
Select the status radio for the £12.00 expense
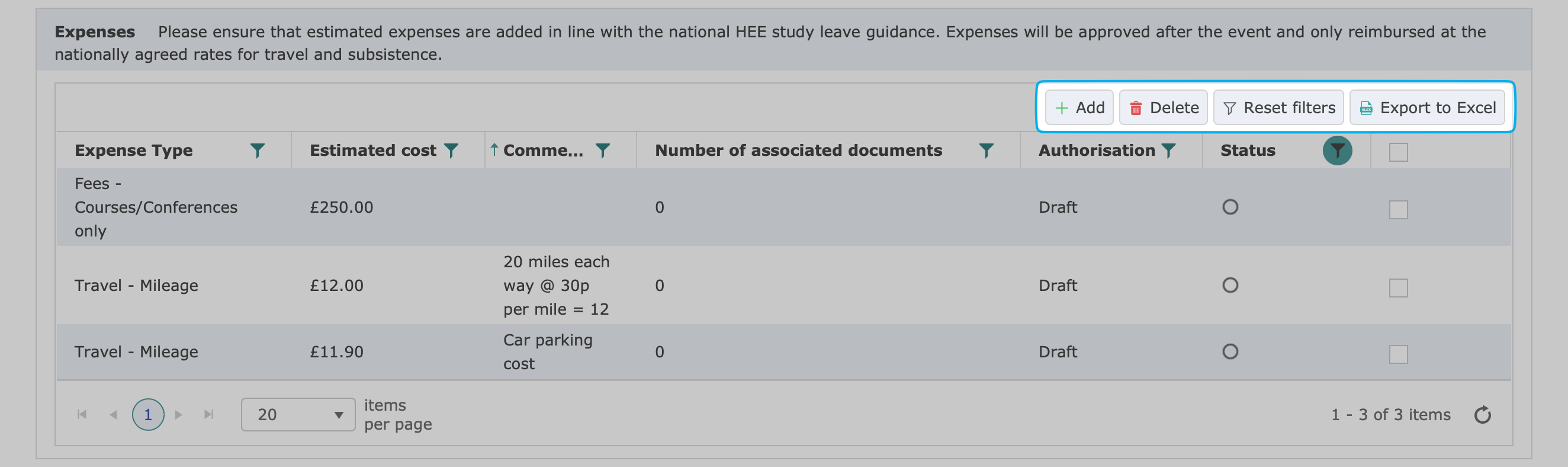point(1231,284)
